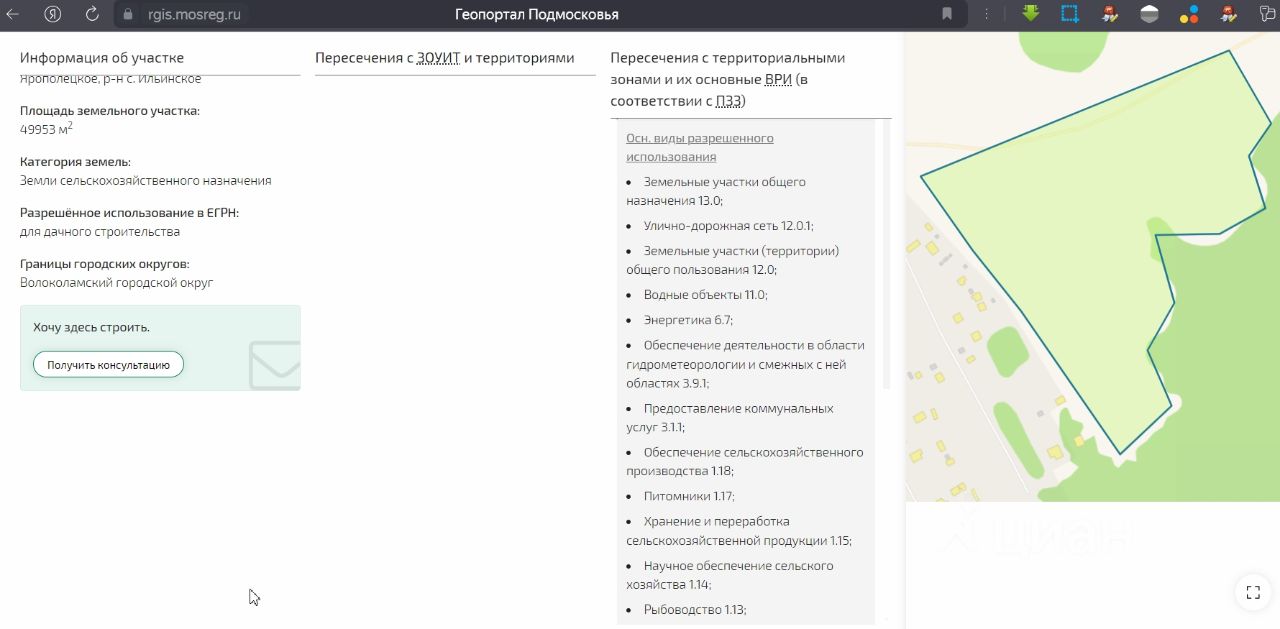This screenshot has width=1280, height=629.
Task: Open the password key manager icon
Action: click(x=1265, y=14)
